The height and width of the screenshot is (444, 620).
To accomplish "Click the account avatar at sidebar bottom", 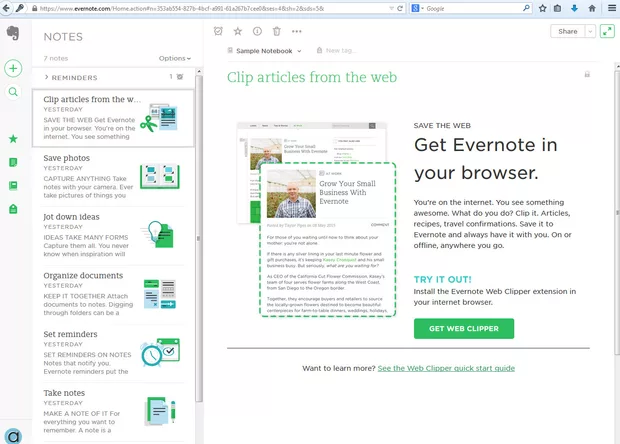I will point(13,436).
